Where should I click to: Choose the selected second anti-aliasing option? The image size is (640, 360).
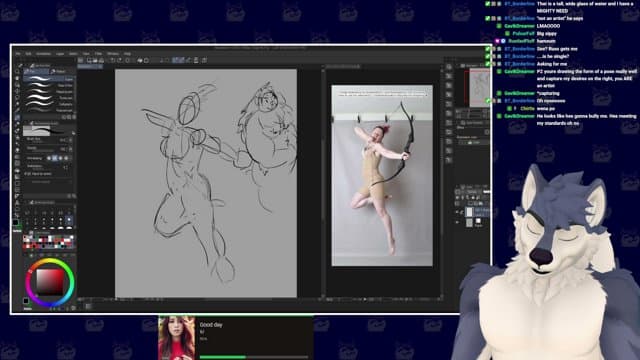pos(55,158)
